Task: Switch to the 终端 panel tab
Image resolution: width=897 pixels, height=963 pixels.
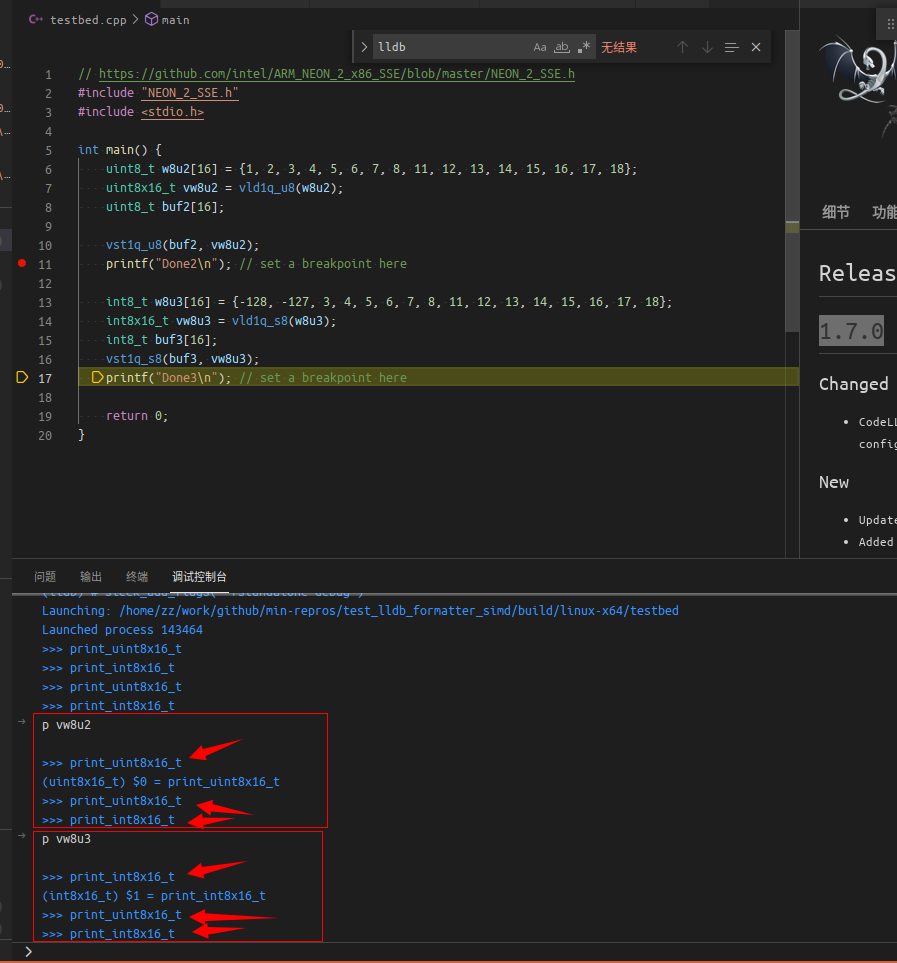Action: click(137, 577)
